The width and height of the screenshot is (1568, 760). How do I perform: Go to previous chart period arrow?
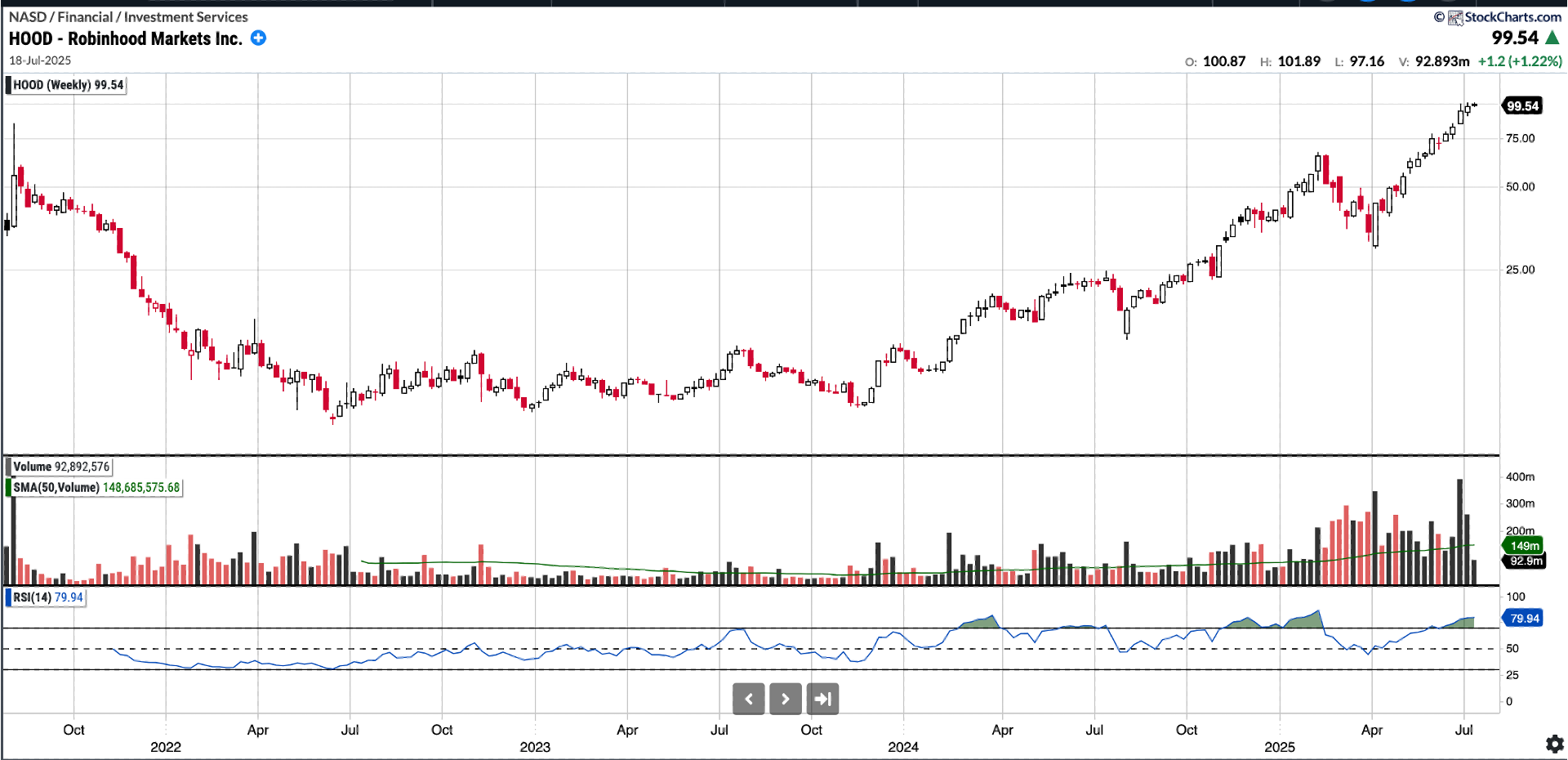[748, 699]
